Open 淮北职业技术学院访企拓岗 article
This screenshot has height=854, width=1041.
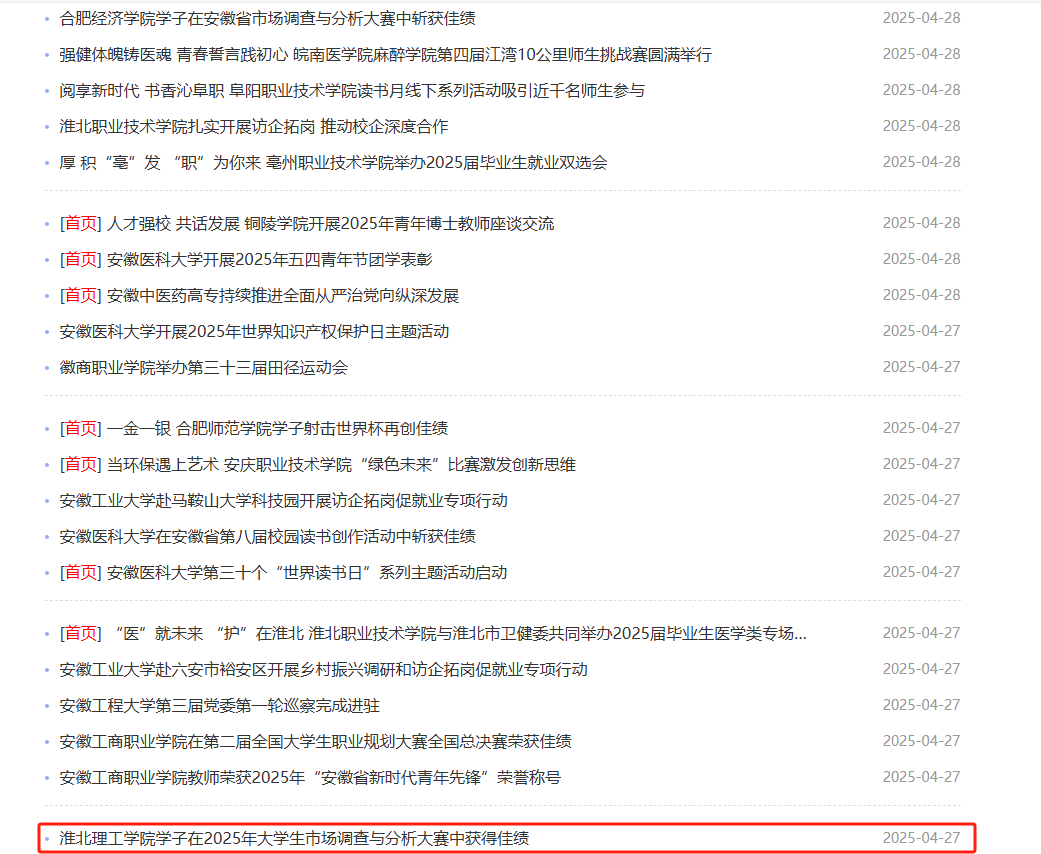254,126
